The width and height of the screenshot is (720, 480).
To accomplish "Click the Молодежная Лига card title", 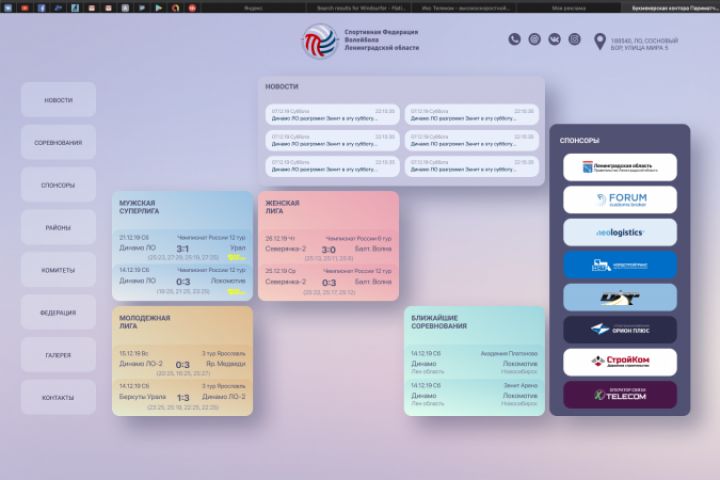I will (x=145, y=322).
